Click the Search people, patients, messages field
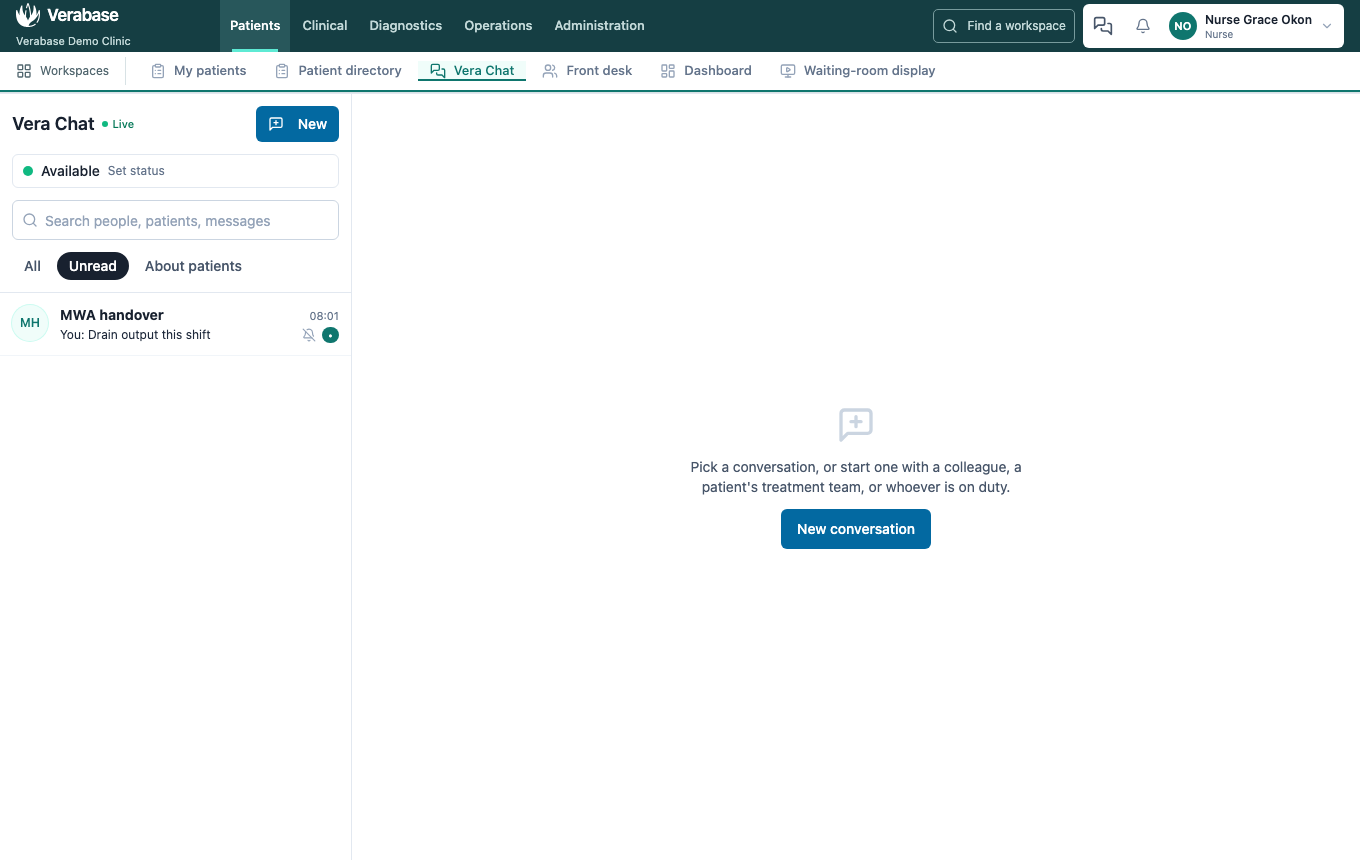 pyautogui.click(x=175, y=220)
